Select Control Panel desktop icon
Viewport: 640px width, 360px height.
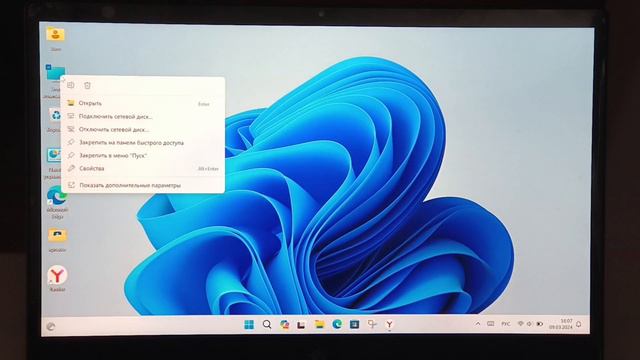[x=53, y=164]
